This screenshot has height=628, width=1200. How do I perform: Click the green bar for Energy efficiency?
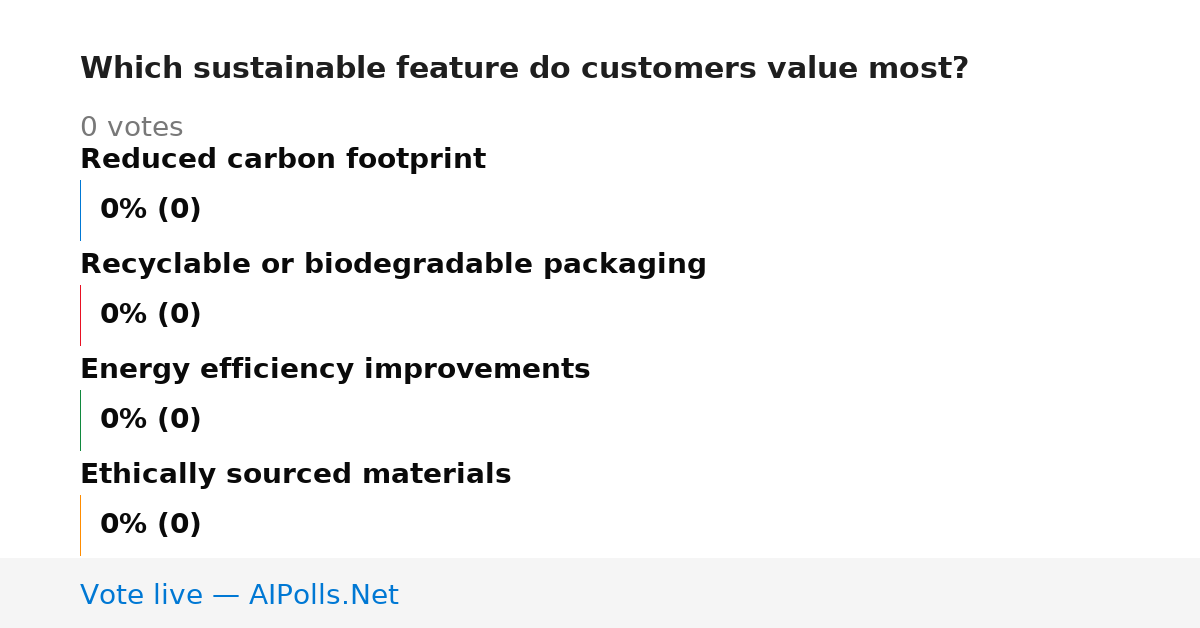80,420
